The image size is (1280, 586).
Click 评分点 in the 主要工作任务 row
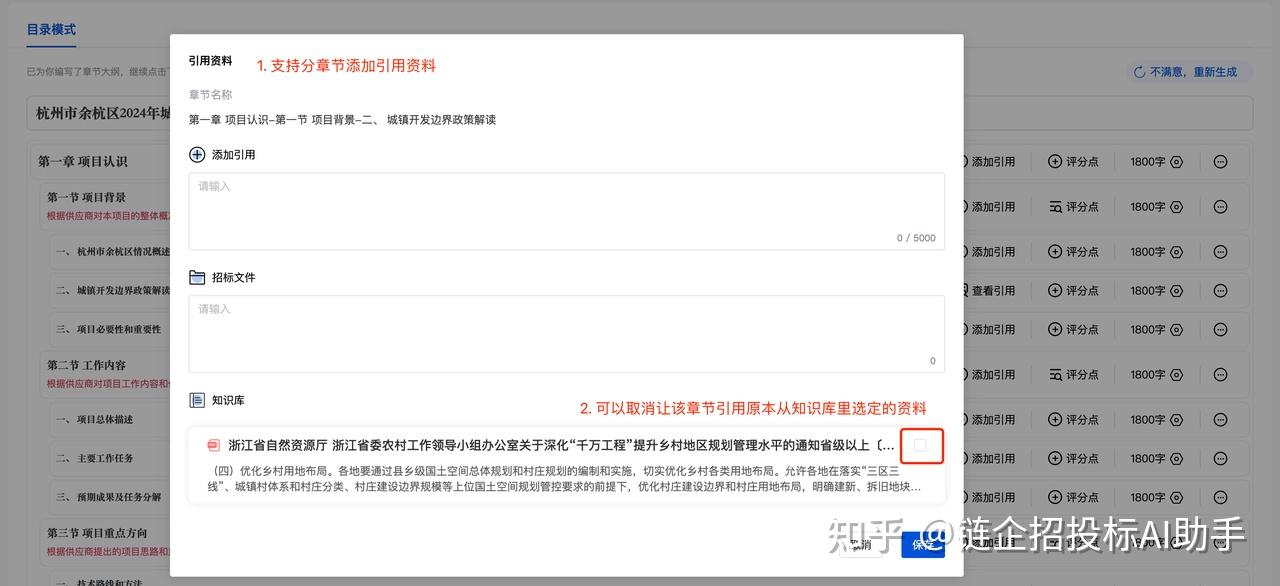pos(1073,459)
